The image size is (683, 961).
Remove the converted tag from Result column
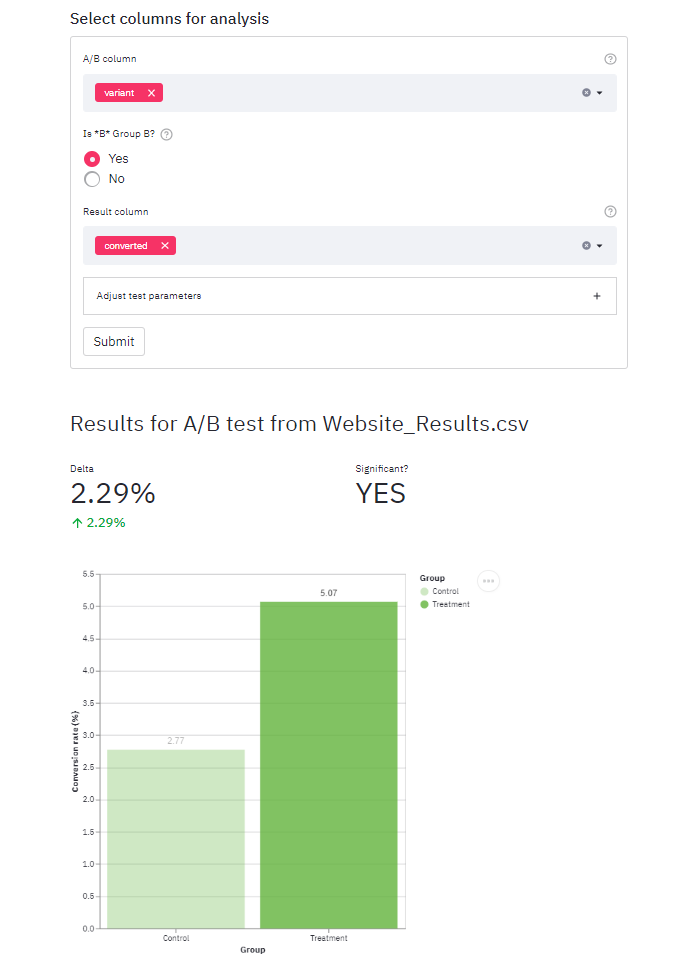165,246
